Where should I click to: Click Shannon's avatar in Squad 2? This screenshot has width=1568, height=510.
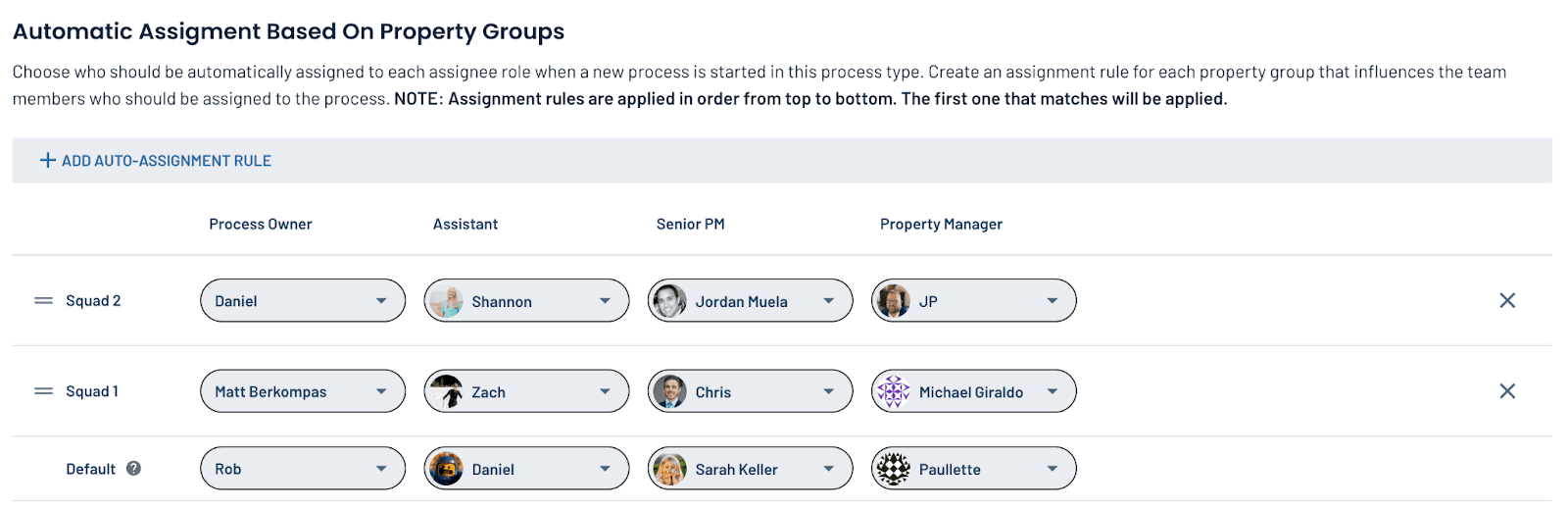pyautogui.click(x=447, y=301)
